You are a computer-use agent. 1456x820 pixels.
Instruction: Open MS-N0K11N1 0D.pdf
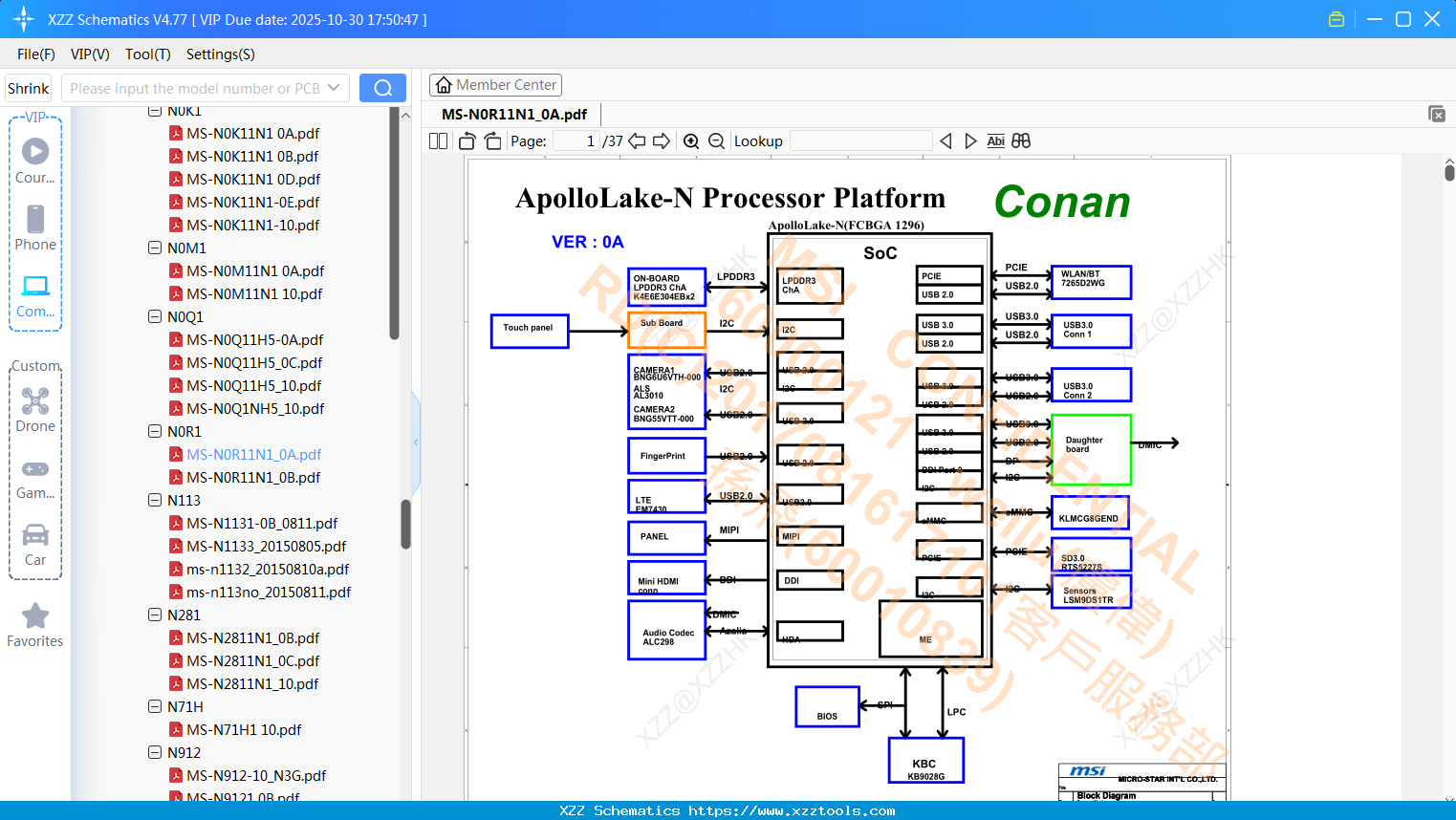pos(253,179)
